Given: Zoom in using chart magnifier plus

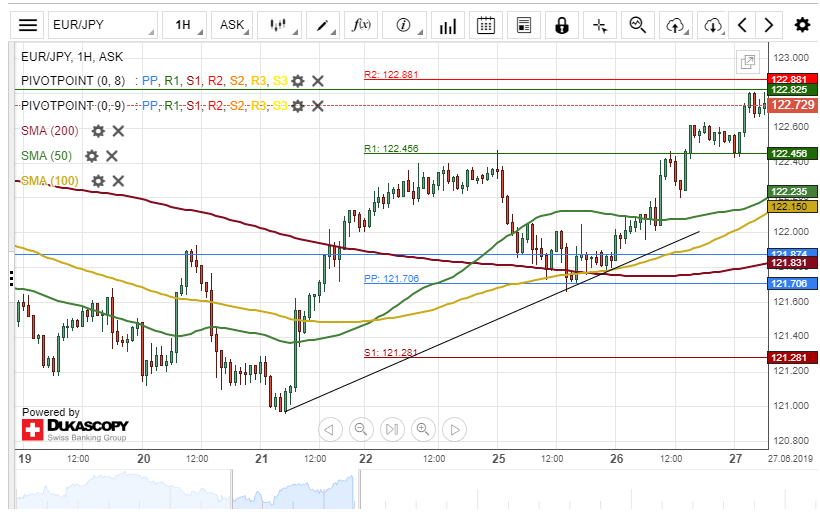Looking at the screenshot, I should [x=423, y=429].
